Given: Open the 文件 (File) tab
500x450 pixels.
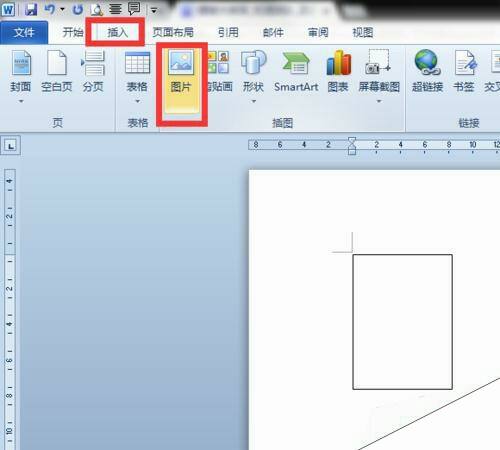Looking at the screenshot, I should tap(24, 32).
